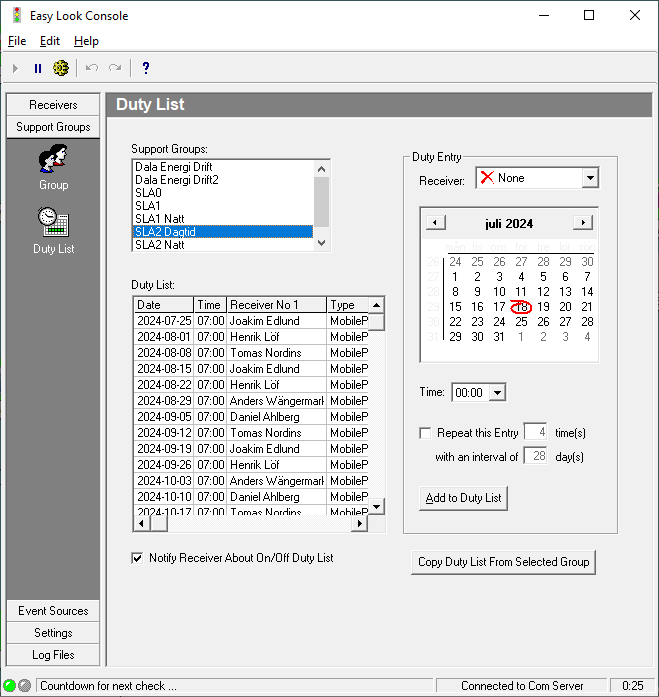Click the undo arrow icon
The width and height of the screenshot is (659, 697).
point(92,68)
